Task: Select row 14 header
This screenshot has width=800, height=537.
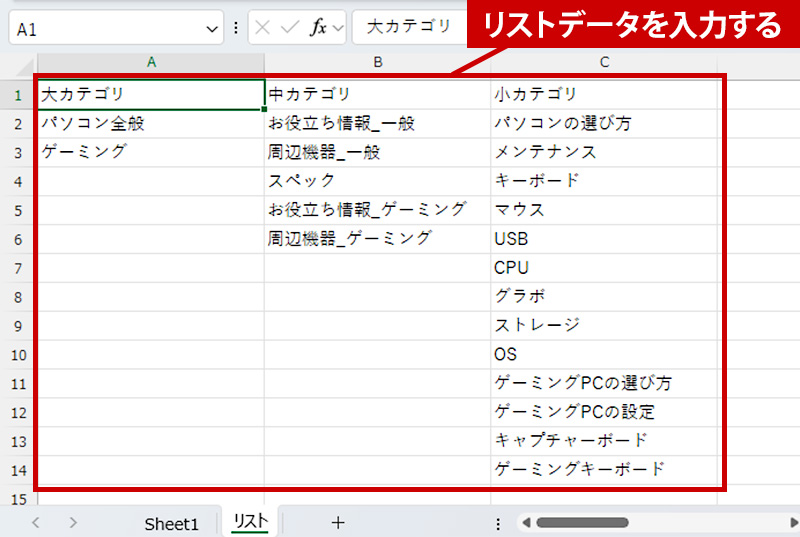Action: (18, 470)
